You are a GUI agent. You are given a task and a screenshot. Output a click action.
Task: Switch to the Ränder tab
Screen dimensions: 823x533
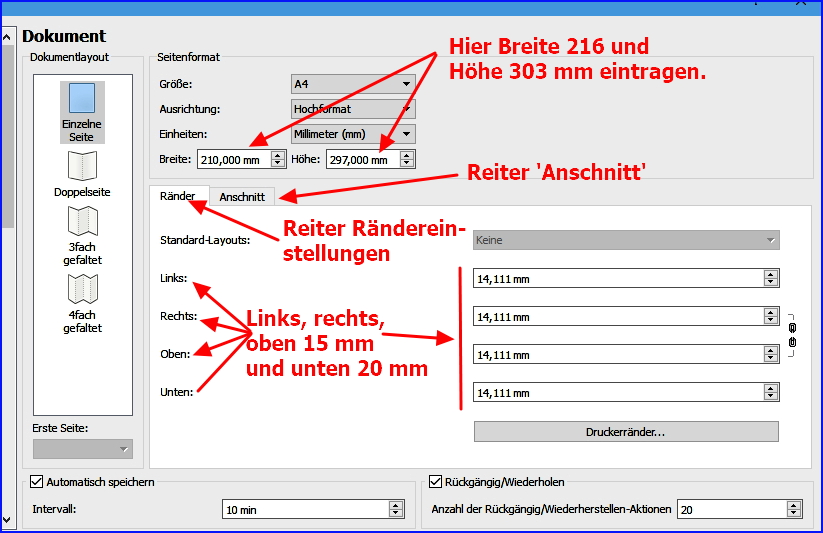coord(177,196)
